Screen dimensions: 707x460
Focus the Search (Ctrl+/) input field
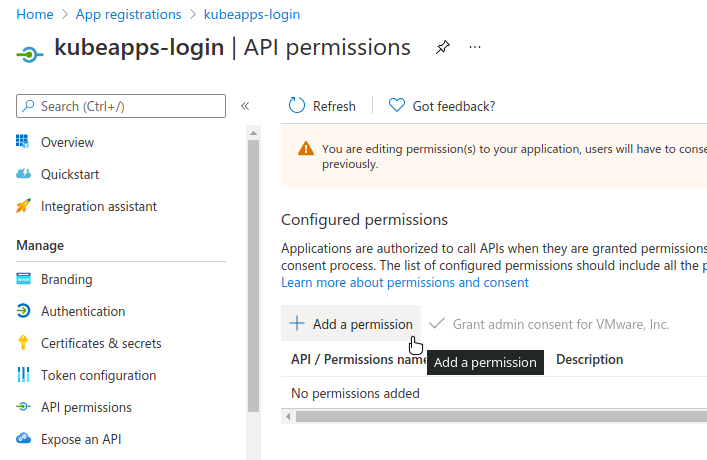click(121, 106)
